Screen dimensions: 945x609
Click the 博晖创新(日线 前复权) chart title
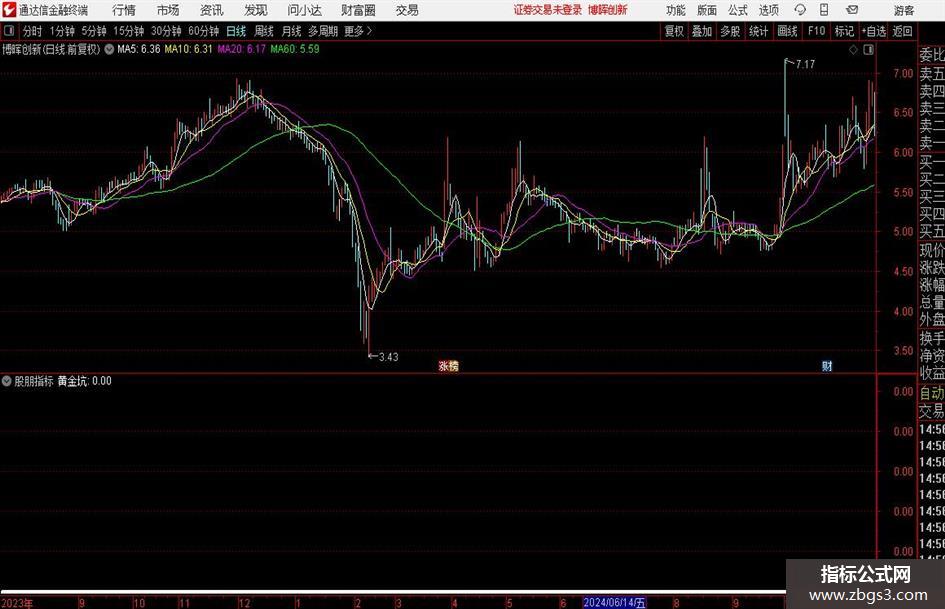click(51, 49)
